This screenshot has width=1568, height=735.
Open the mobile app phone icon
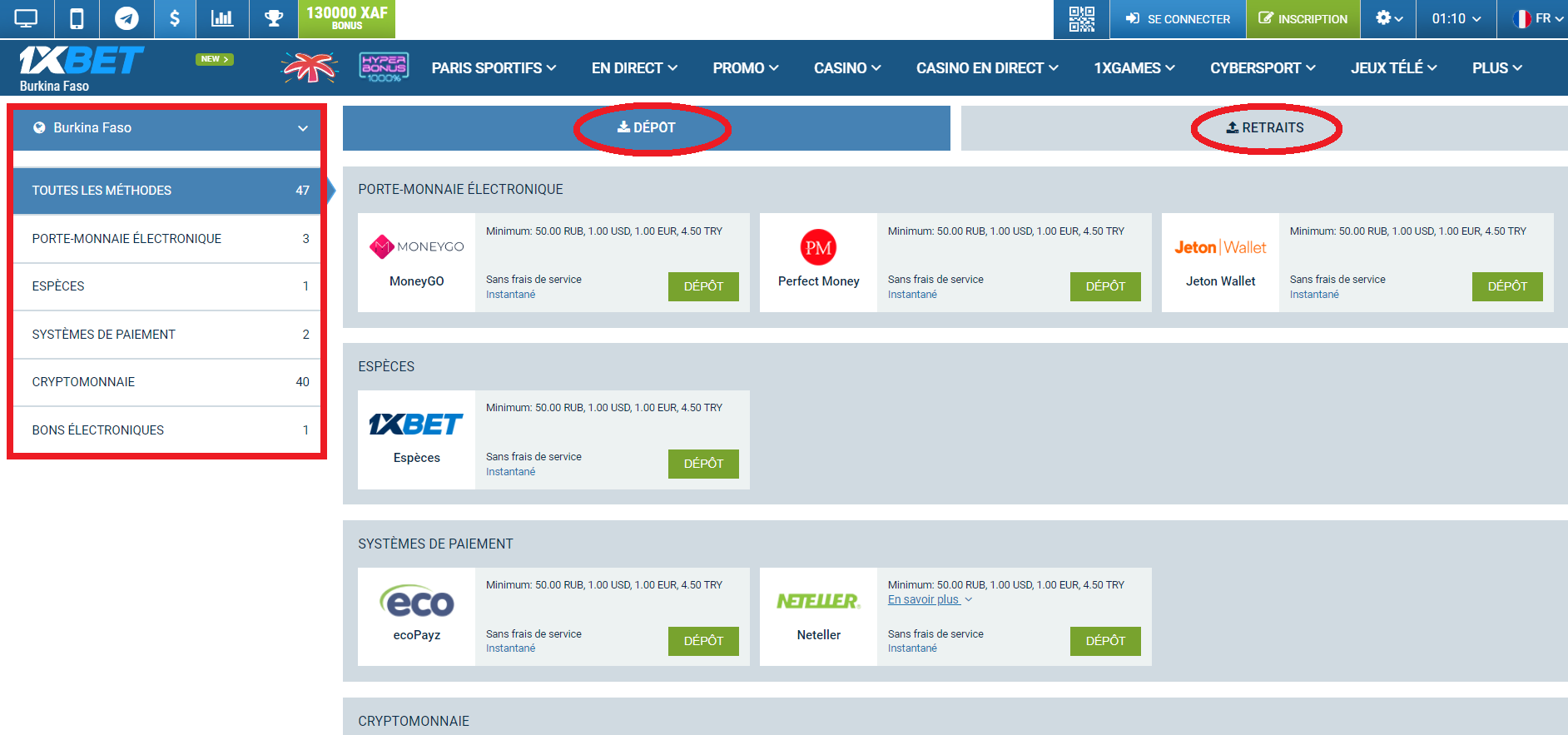(x=77, y=18)
